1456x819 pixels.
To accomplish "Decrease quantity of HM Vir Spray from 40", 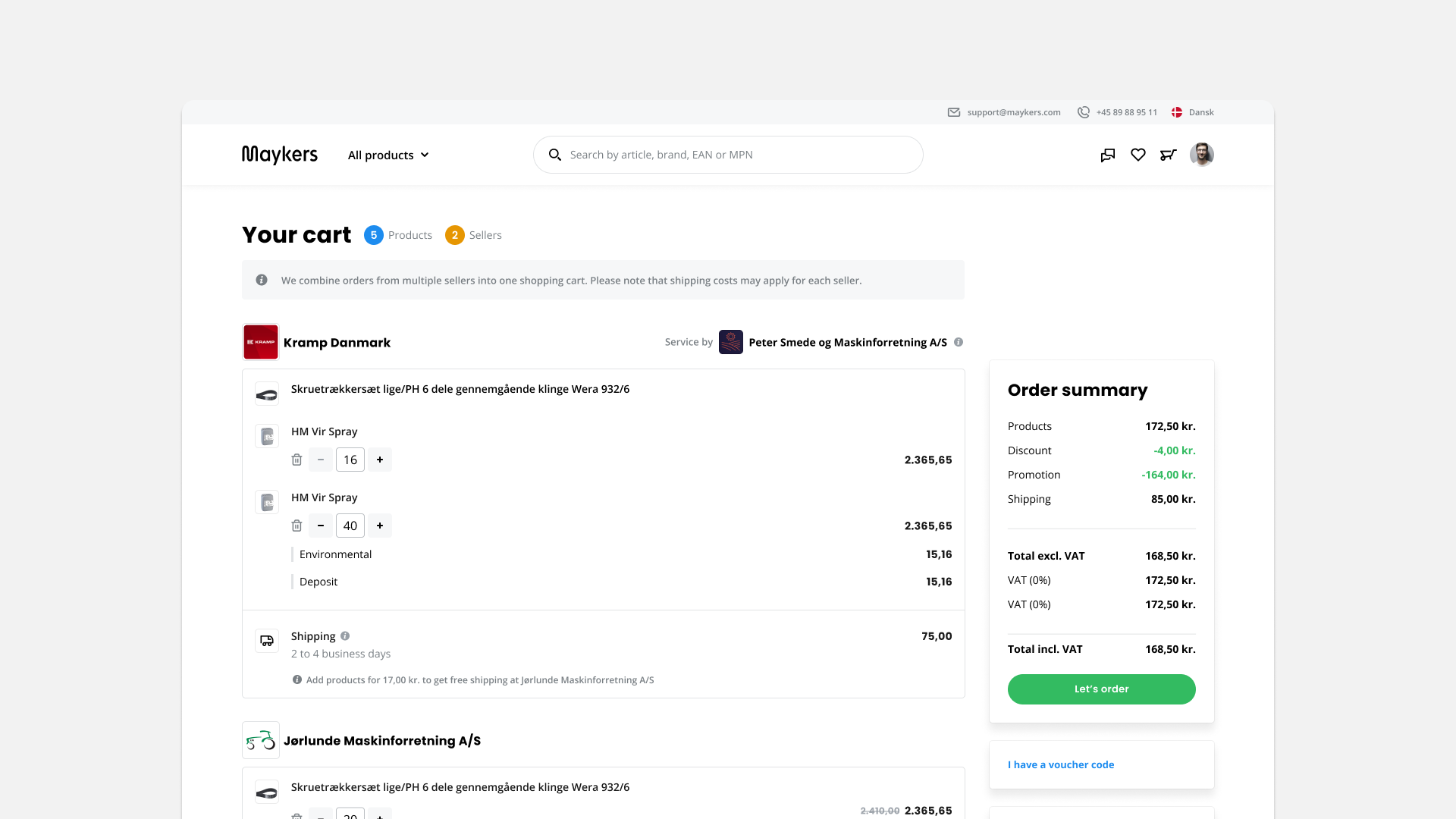I will (x=321, y=526).
